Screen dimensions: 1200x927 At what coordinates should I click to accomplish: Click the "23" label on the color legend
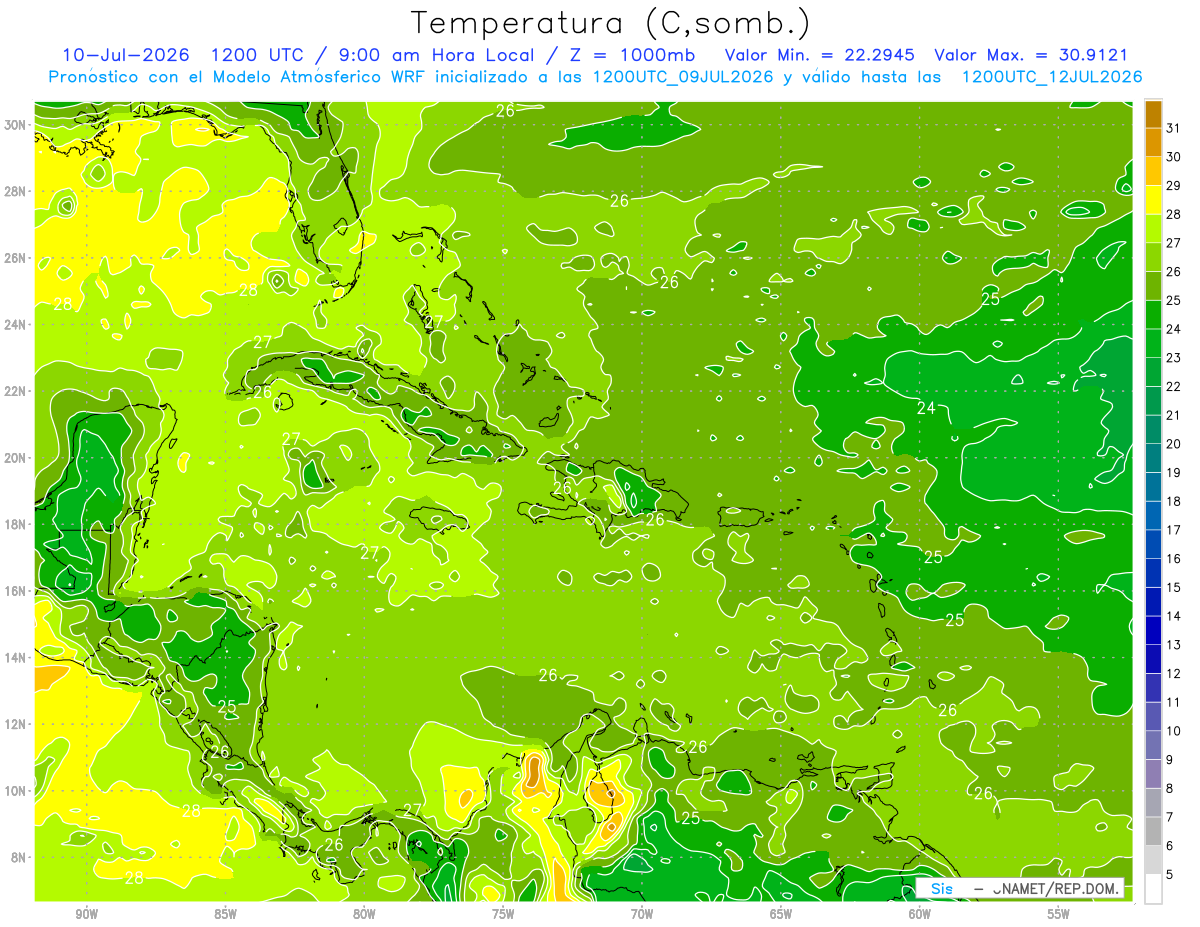1174,358
